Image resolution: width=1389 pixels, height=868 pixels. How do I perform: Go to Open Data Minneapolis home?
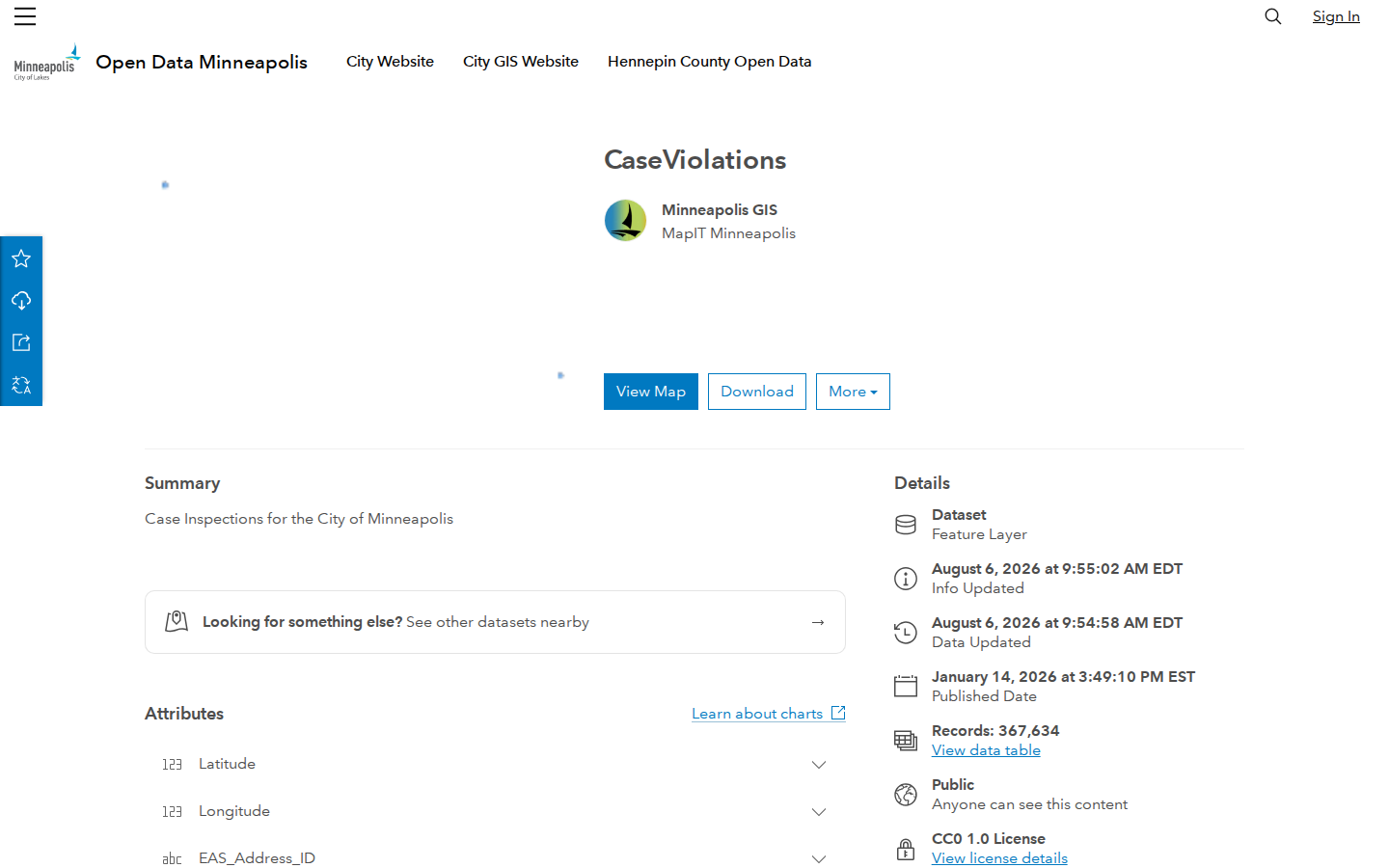click(x=202, y=62)
